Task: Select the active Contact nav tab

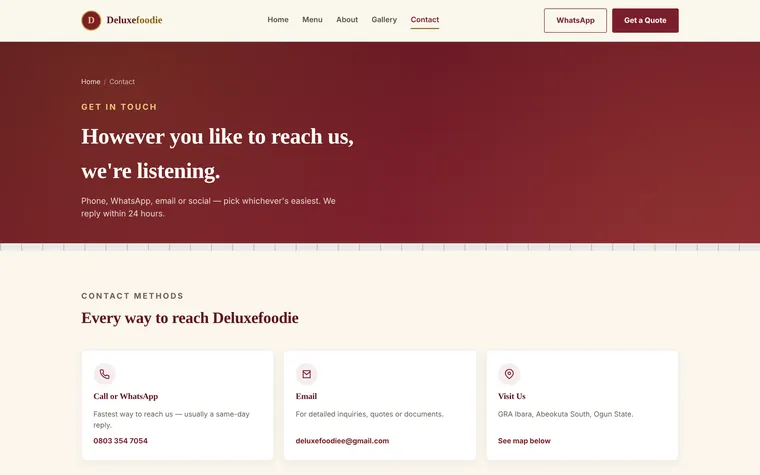Action: 425,20
